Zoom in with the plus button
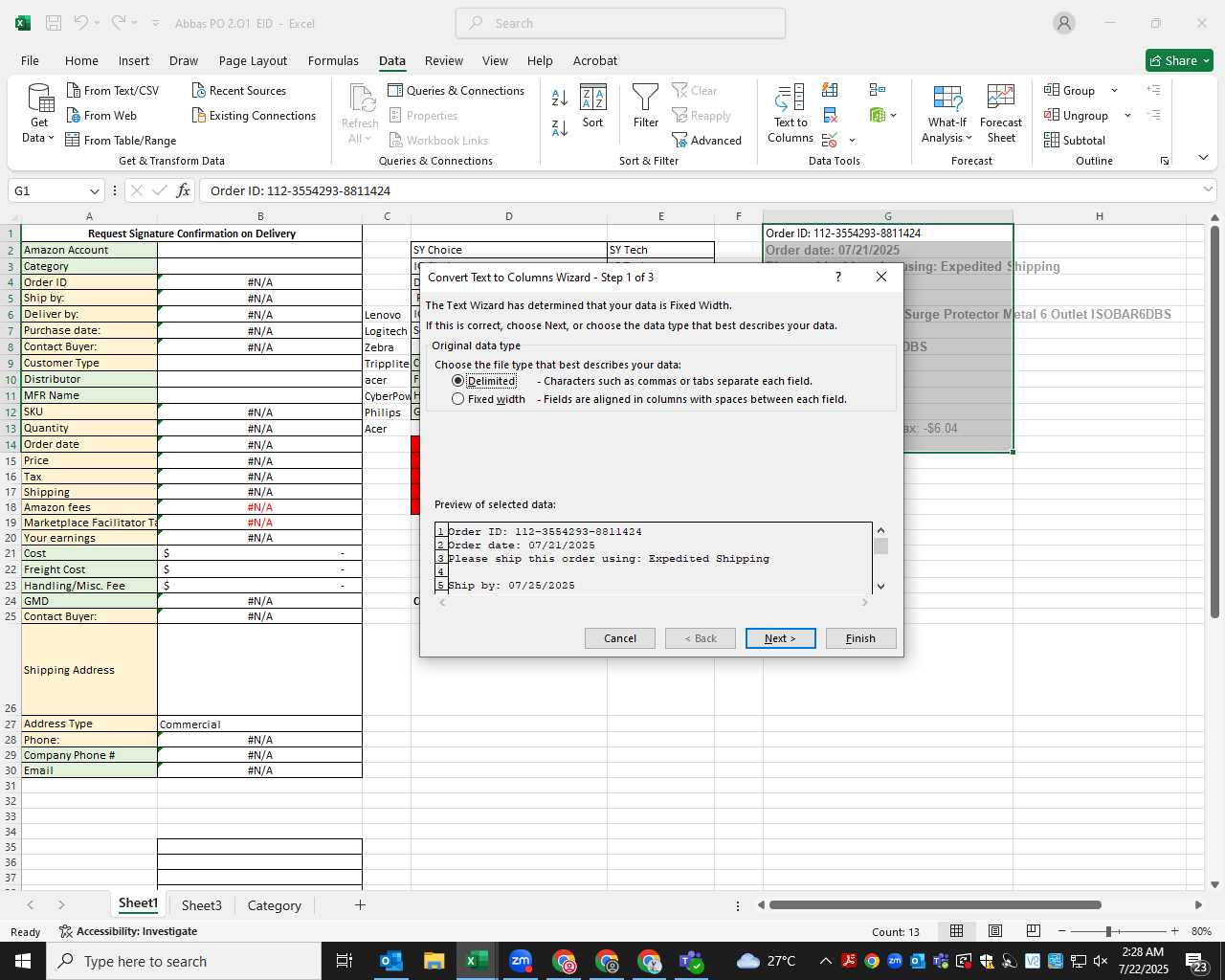The image size is (1225, 980). click(1174, 931)
